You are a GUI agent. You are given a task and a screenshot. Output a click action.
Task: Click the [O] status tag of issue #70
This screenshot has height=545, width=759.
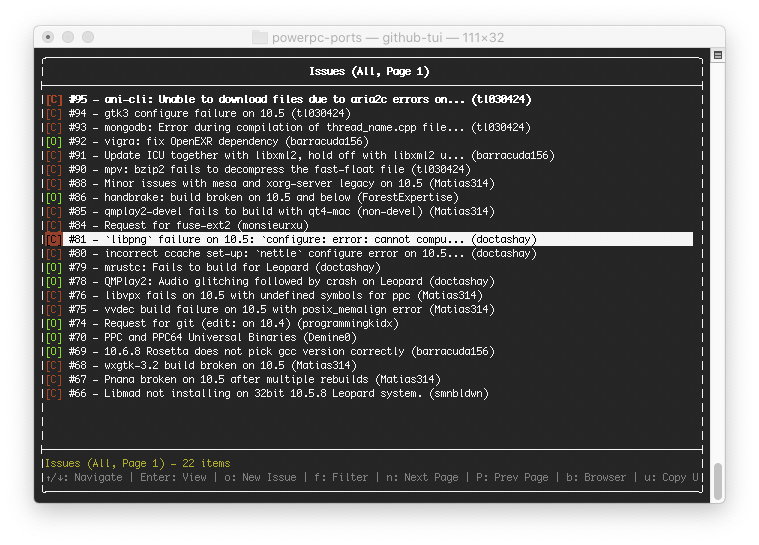point(54,338)
